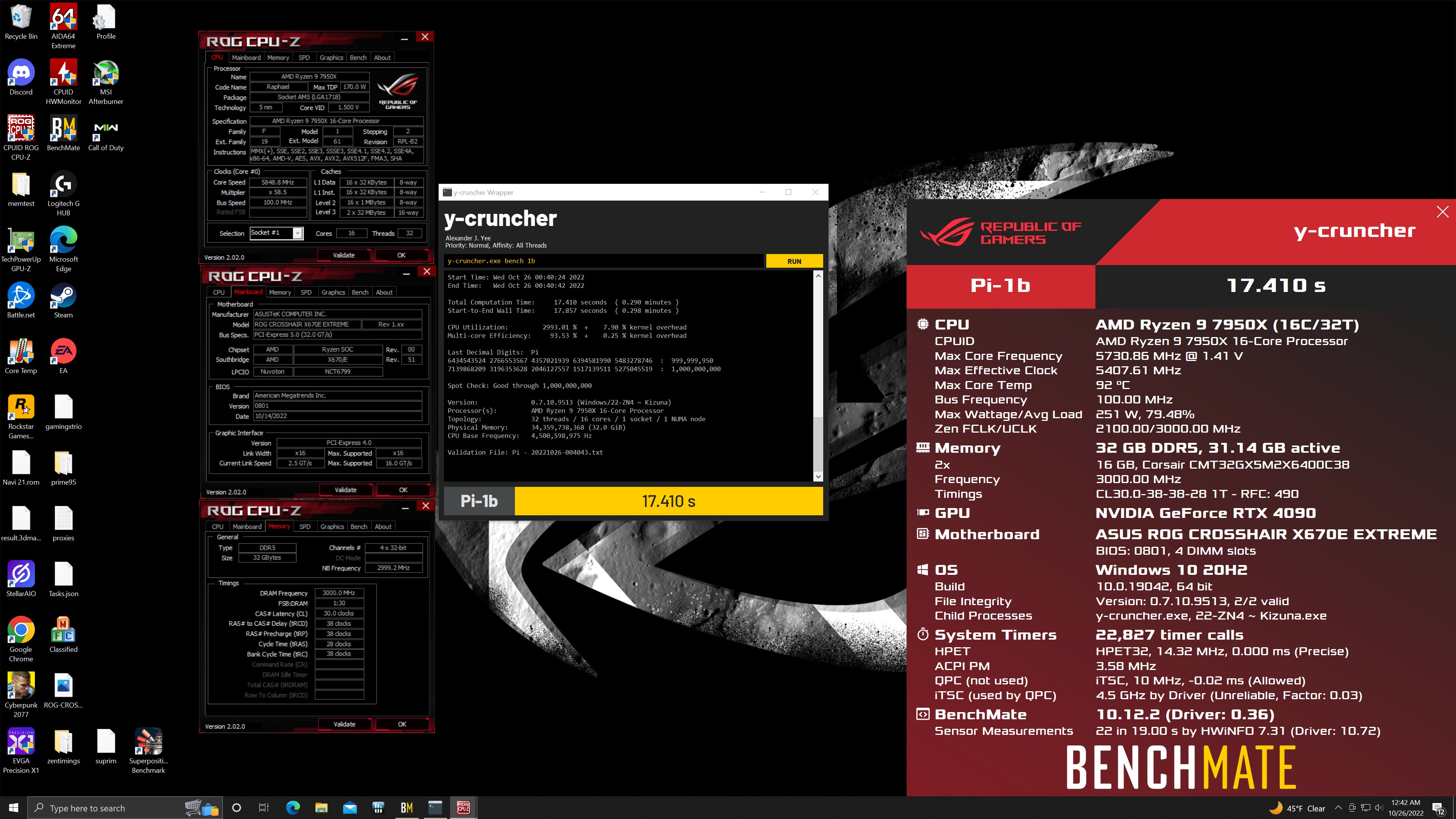Switch to Bench tab in middle CPU-Z window

[x=360, y=292]
